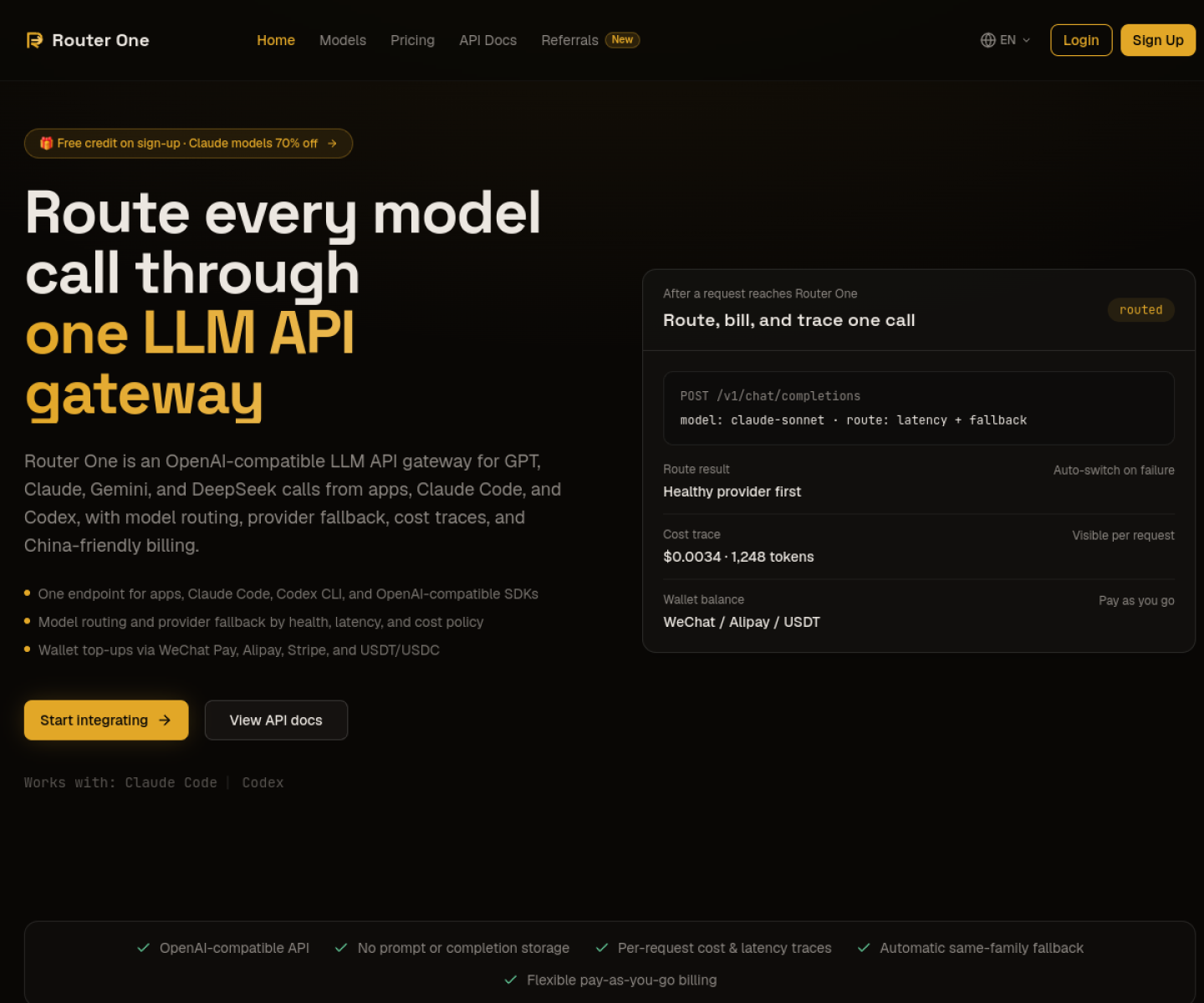The image size is (1204, 1003).
Task: Click the Healthy provider first text
Action: coord(732,491)
